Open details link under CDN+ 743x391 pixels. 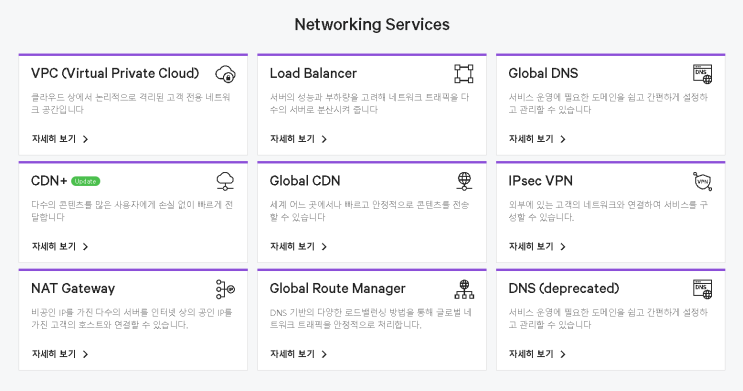tap(60, 246)
